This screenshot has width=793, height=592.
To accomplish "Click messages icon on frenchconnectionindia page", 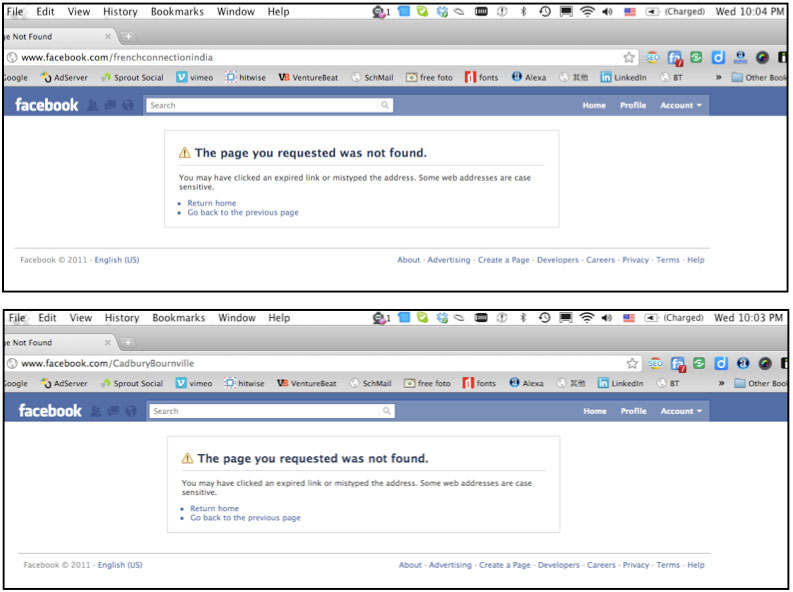I will pos(110,105).
